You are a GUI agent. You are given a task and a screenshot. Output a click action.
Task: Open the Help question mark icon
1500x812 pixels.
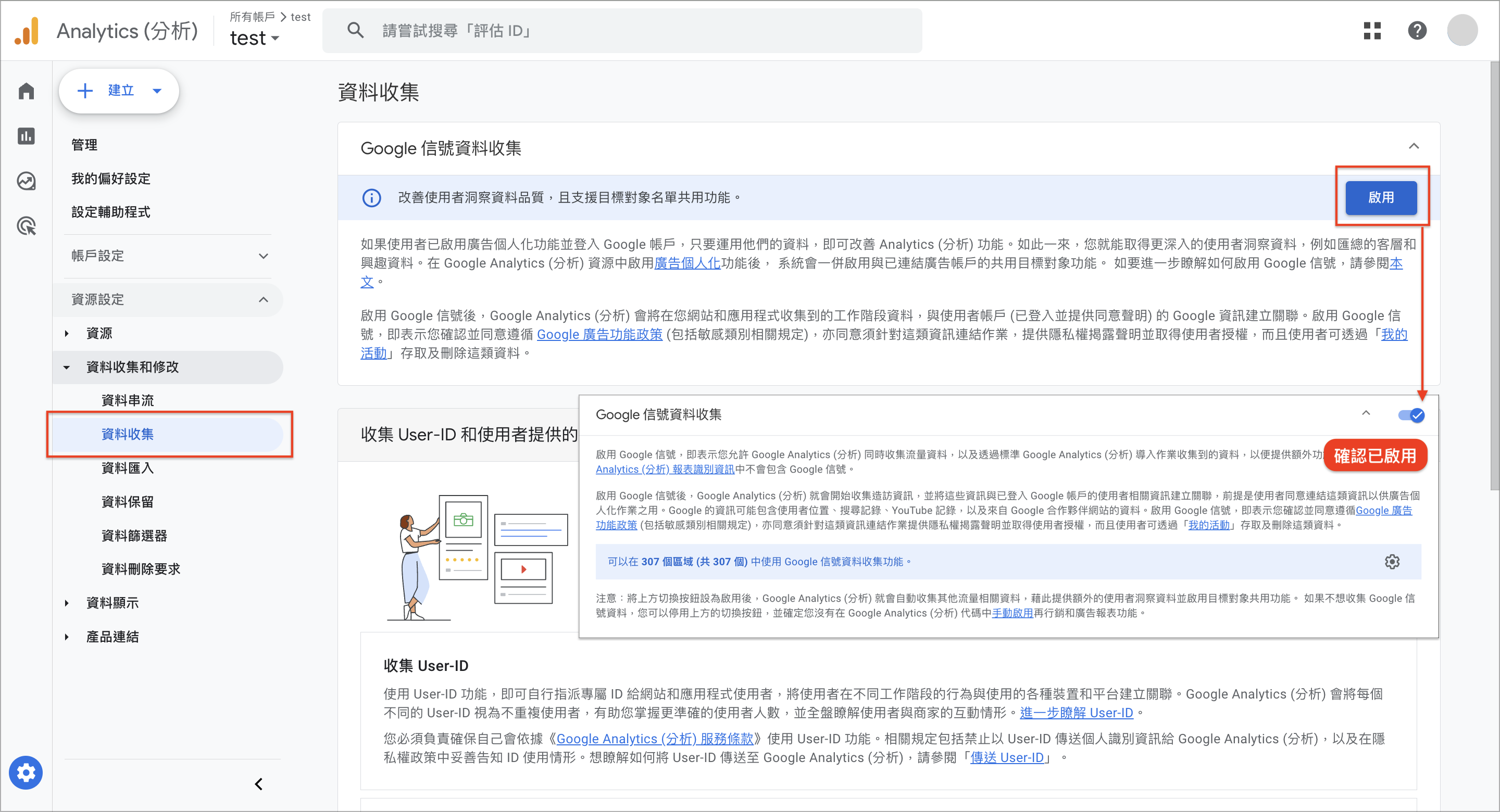tap(1417, 30)
